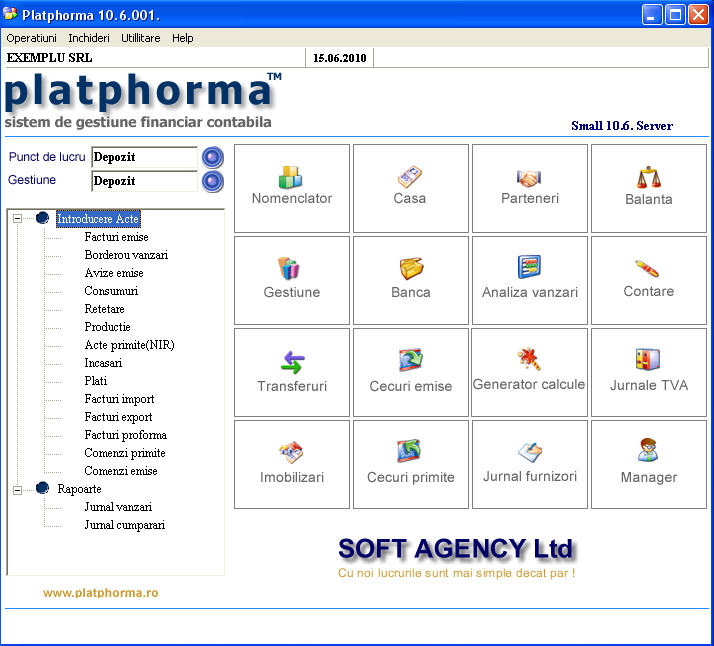Close the Platphorma window

[x=699, y=15]
